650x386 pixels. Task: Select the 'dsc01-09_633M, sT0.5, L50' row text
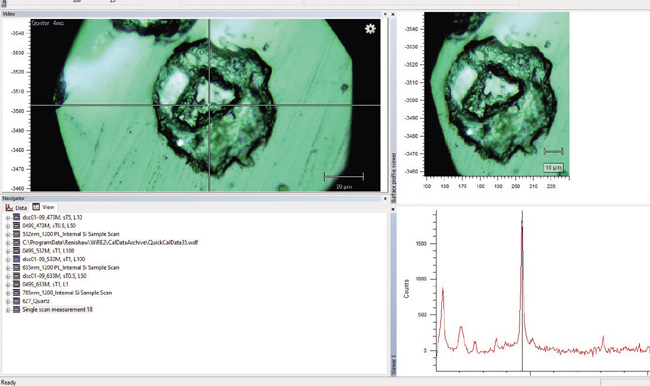click(54, 276)
